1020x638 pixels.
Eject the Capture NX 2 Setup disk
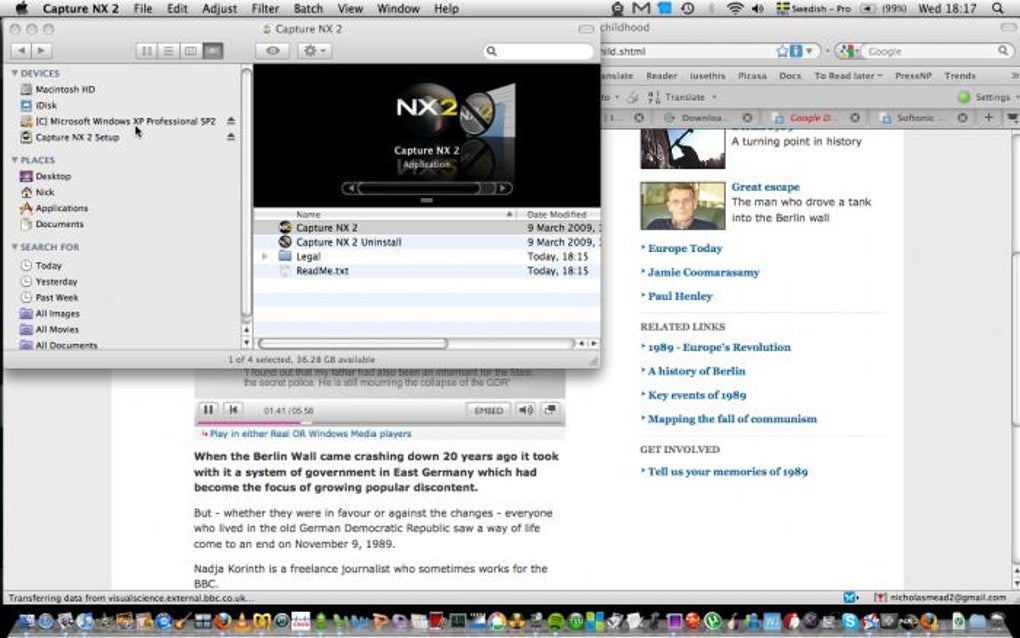coord(230,137)
